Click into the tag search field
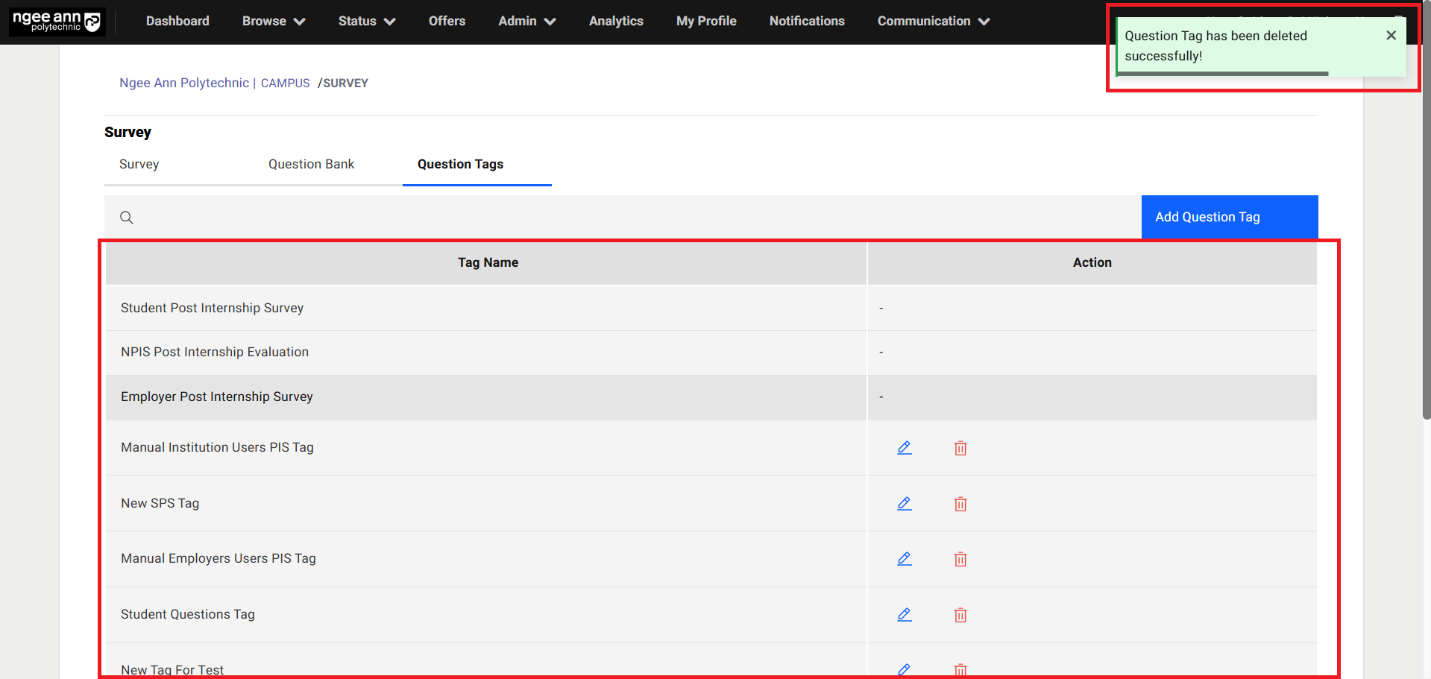 point(630,217)
